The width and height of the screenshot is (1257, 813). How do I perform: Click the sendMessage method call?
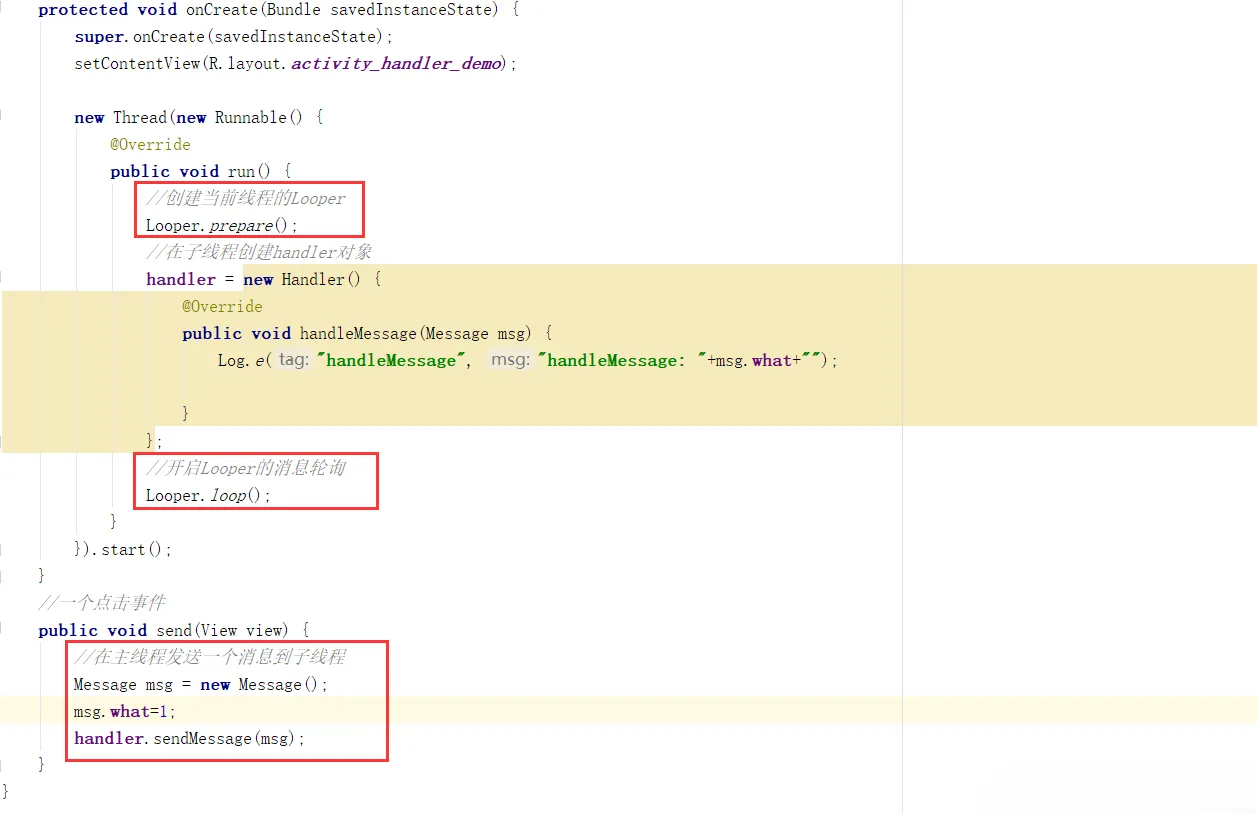coord(202,738)
